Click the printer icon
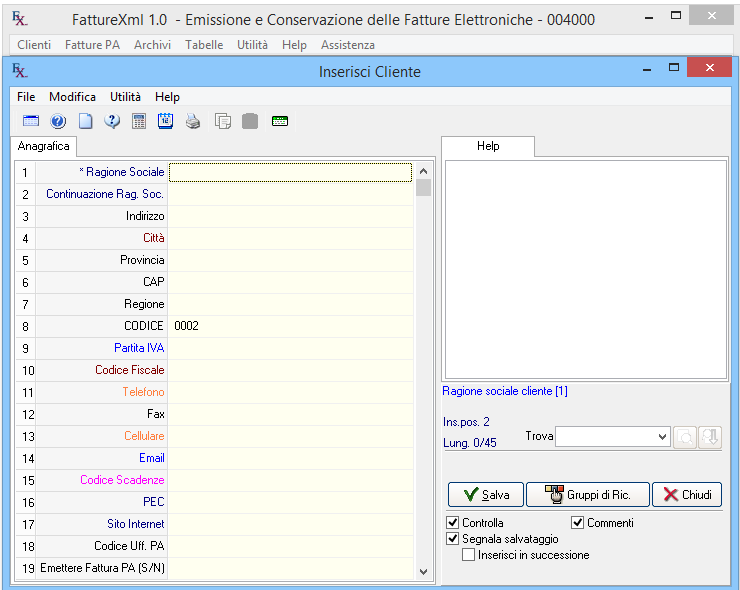 pyautogui.click(x=193, y=121)
